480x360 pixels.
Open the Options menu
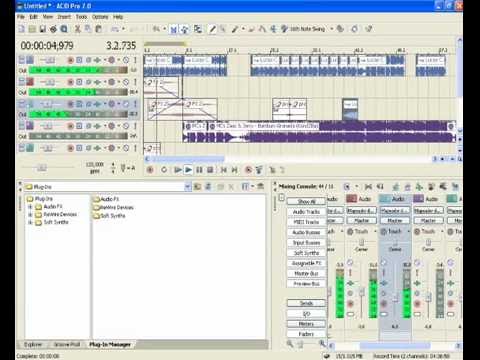click(x=100, y=17)
